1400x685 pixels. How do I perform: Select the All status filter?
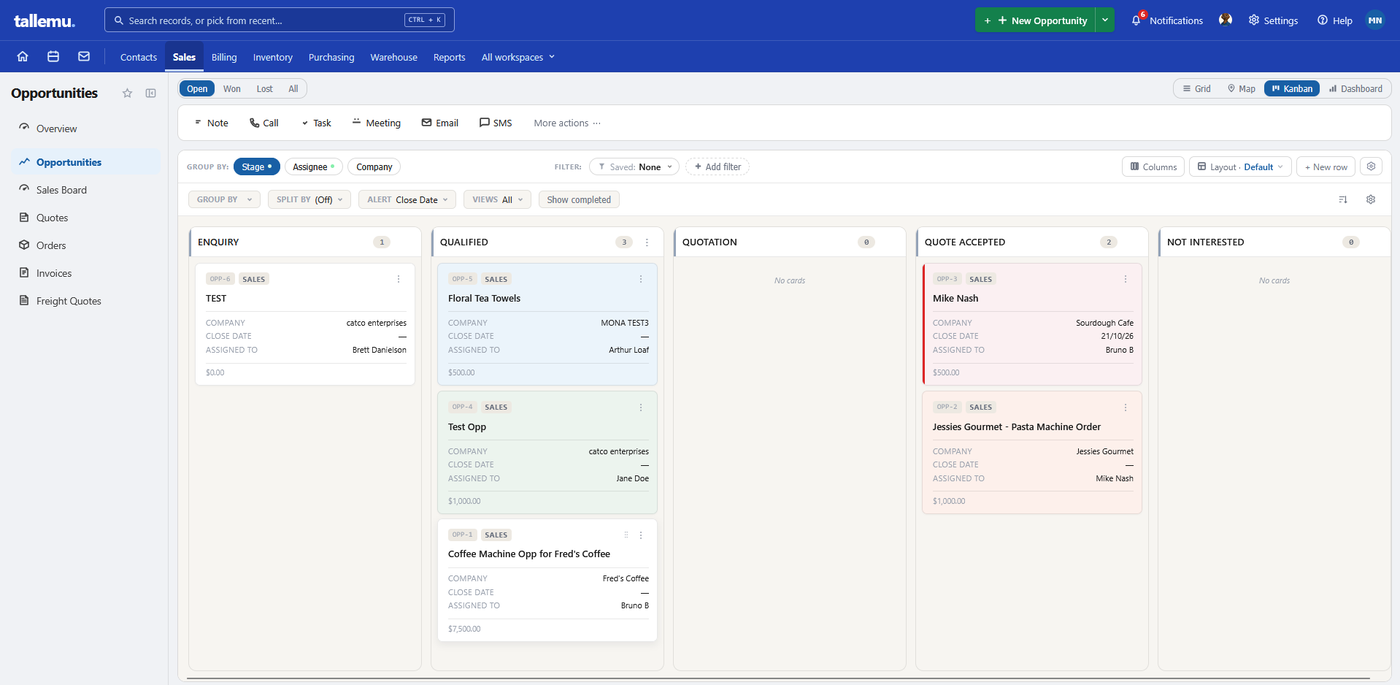293,89
